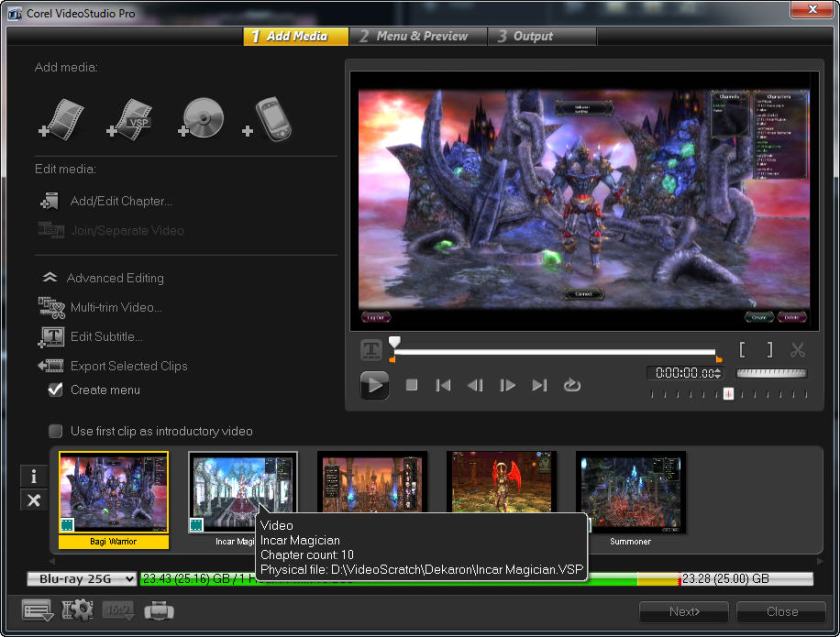Select the Summoner clip thumbnail
Screen dimensions: 840x637
coord(631,491)
